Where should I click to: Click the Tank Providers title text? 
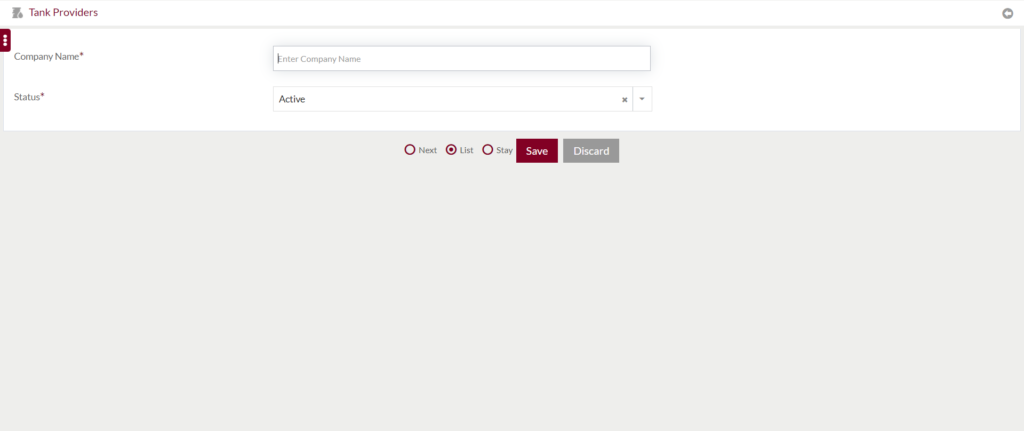pyautogui.click(x=63, y=12)
